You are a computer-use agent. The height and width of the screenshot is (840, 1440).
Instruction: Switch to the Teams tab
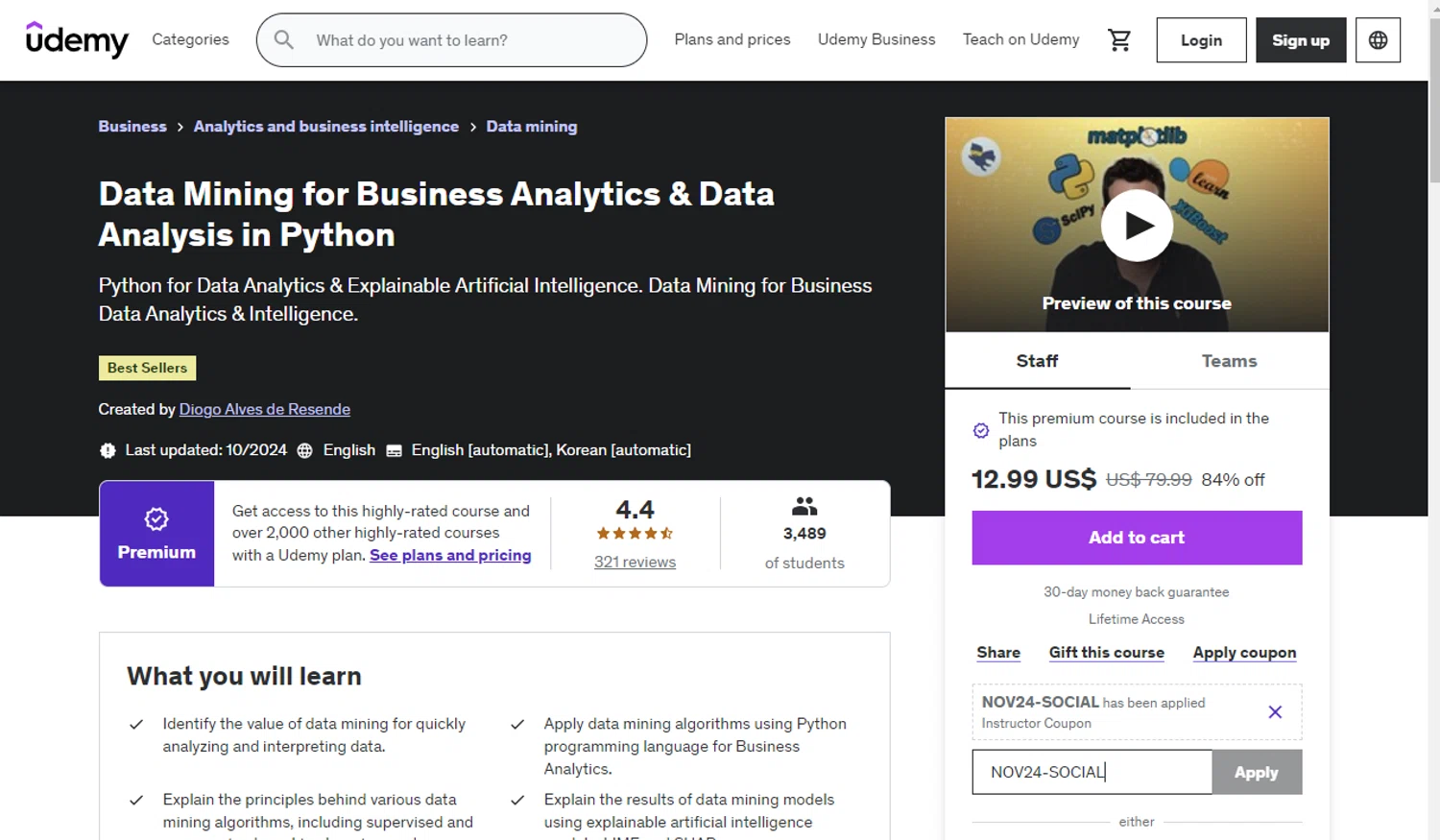click(x=1229, y=361)
